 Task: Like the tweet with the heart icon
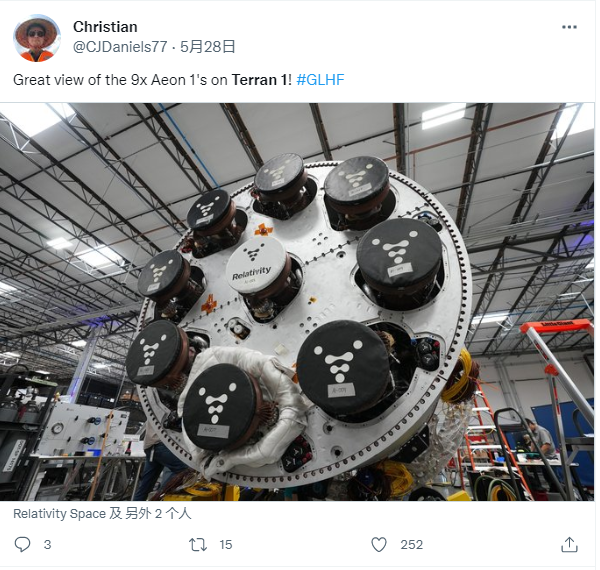pyautogui.click(x=379, y=544)
